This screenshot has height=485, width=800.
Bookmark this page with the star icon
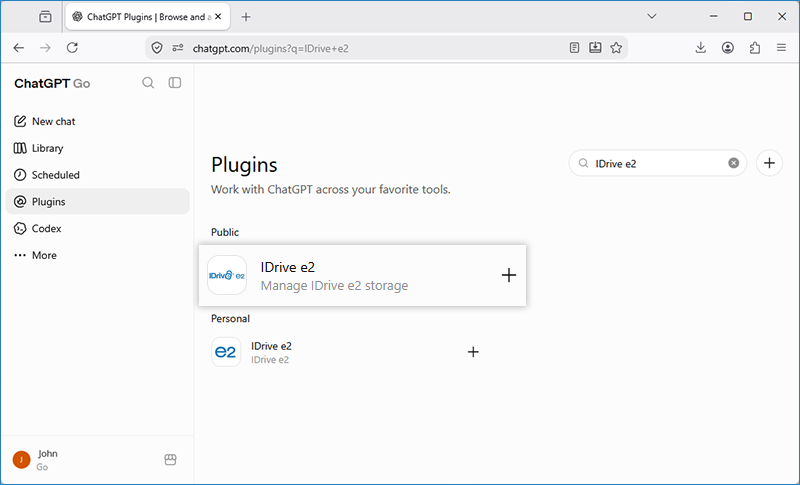(616, 48)
